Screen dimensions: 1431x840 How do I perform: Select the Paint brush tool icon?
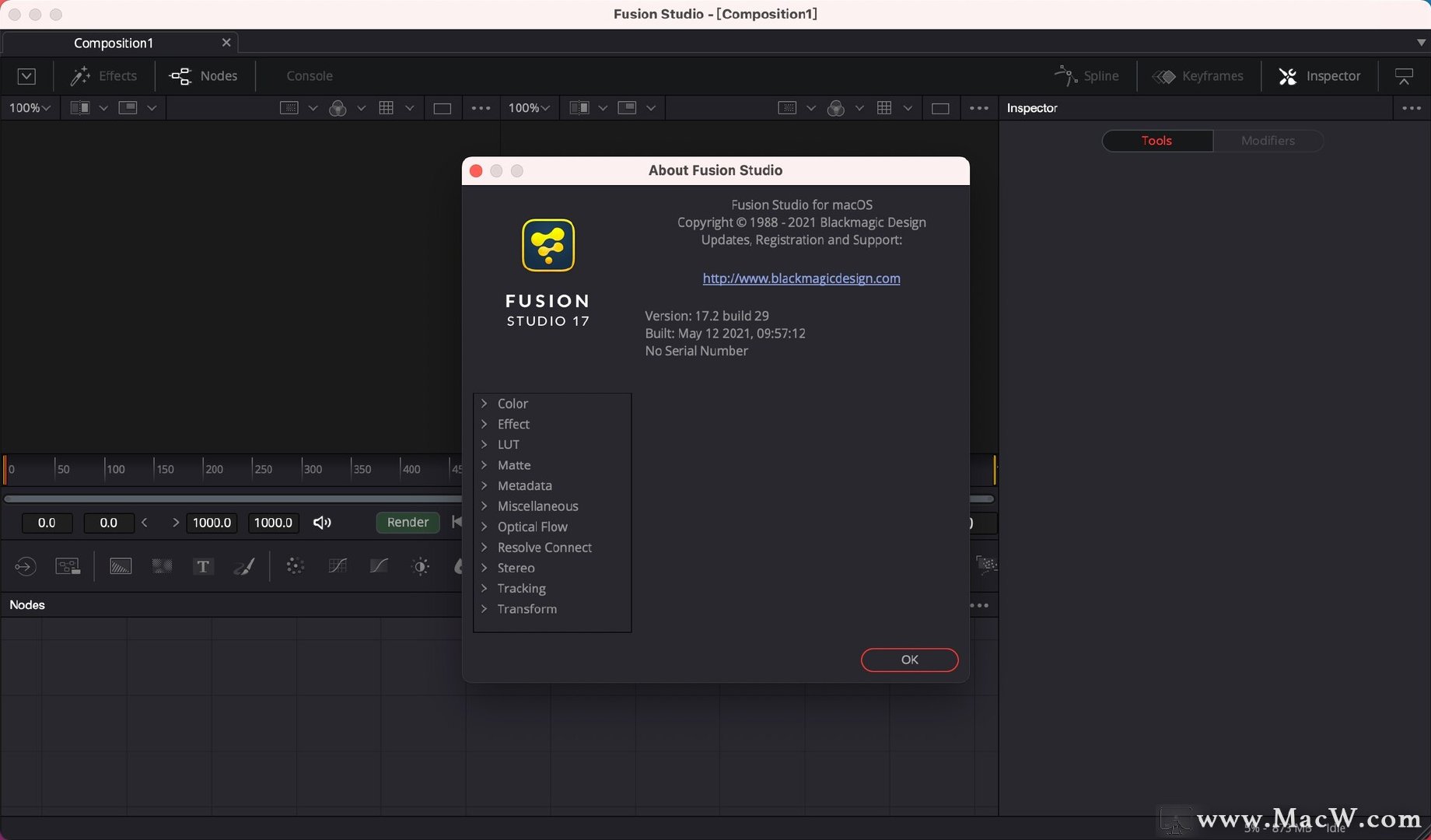244,566
